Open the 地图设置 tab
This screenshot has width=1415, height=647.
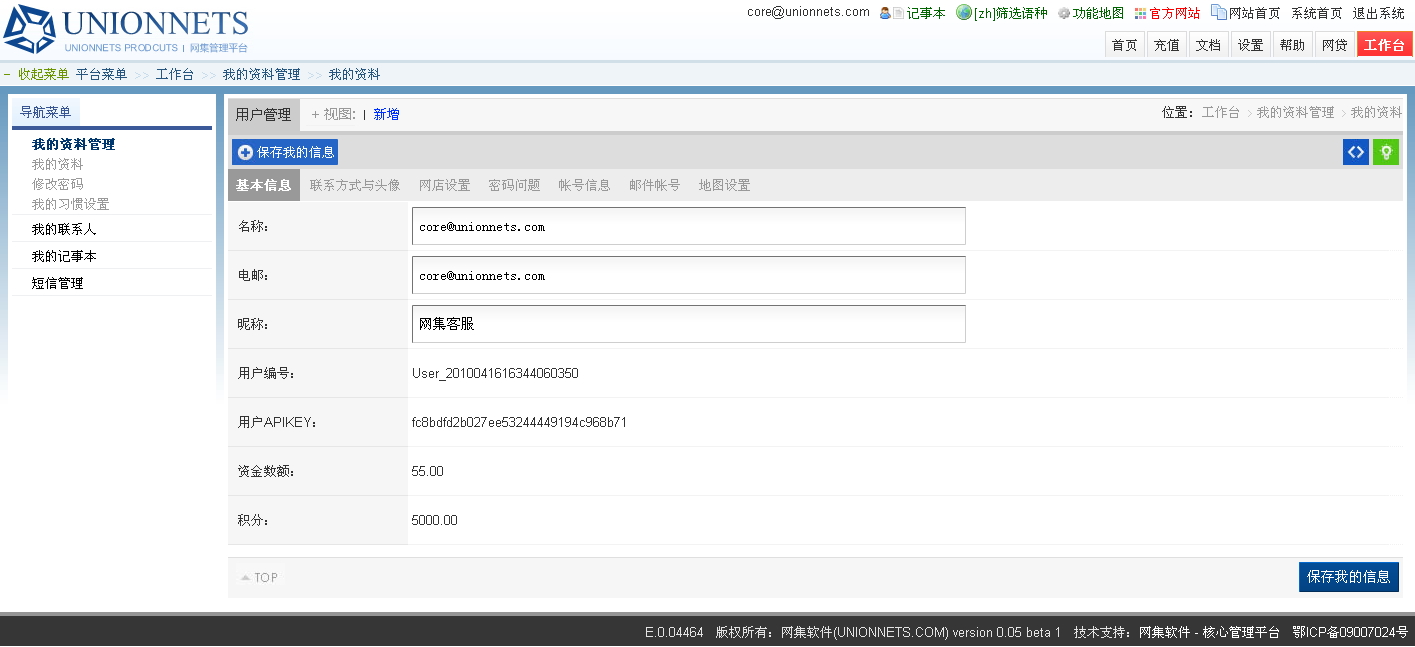click(724, 185)
